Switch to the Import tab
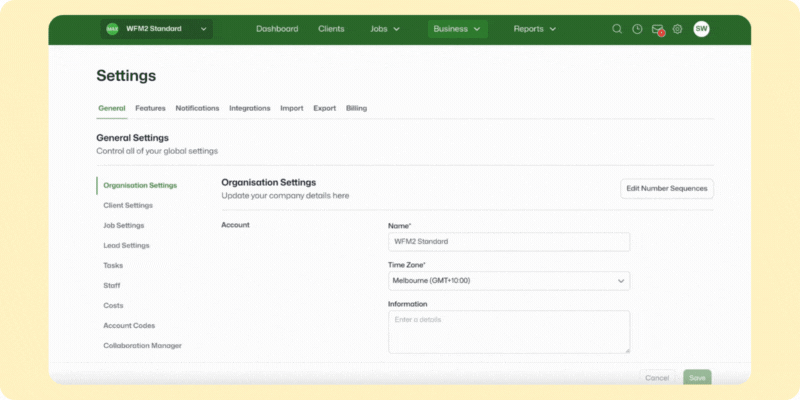 pos(292,108)
